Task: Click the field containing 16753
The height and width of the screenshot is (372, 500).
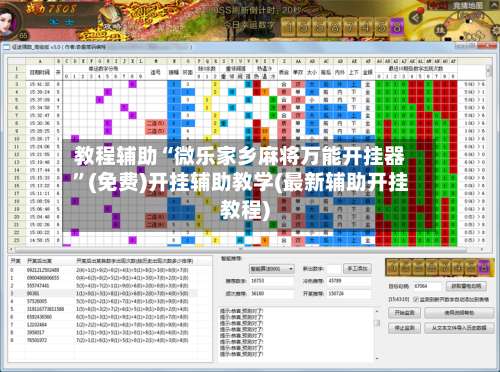Action: tap(271, 281)
